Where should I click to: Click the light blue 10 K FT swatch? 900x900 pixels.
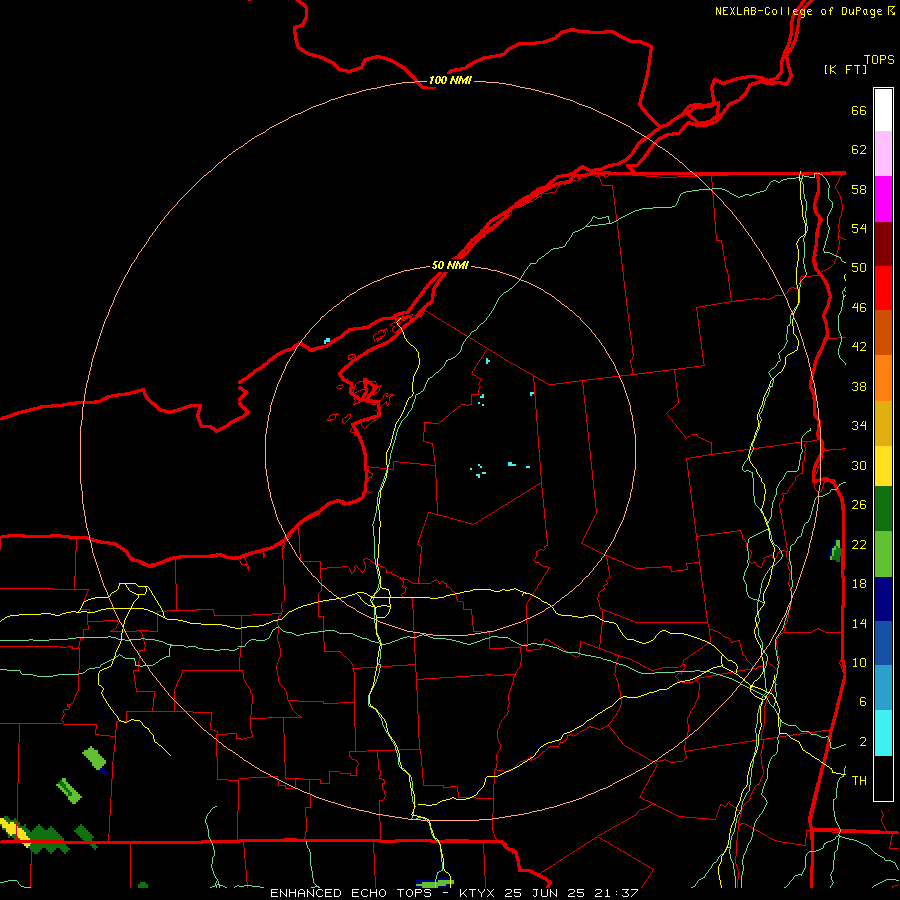[x=883, y=688]
